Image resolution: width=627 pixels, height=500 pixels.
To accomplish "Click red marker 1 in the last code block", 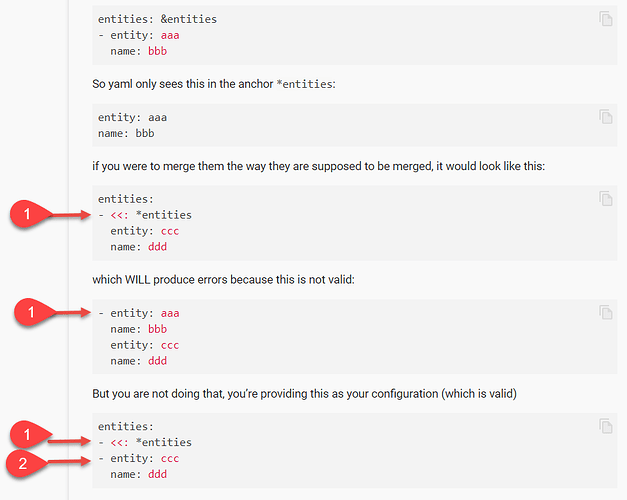I will (x=28, y=434).
